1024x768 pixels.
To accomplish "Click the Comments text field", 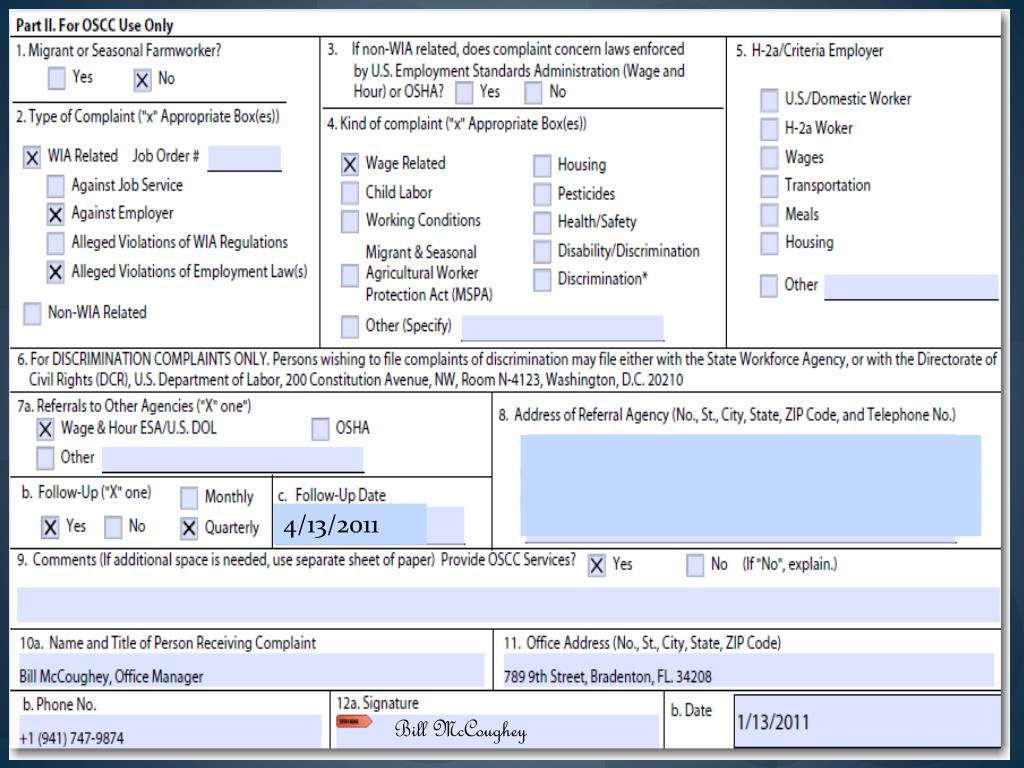I will pyautogui.click(x=508, y=604).
